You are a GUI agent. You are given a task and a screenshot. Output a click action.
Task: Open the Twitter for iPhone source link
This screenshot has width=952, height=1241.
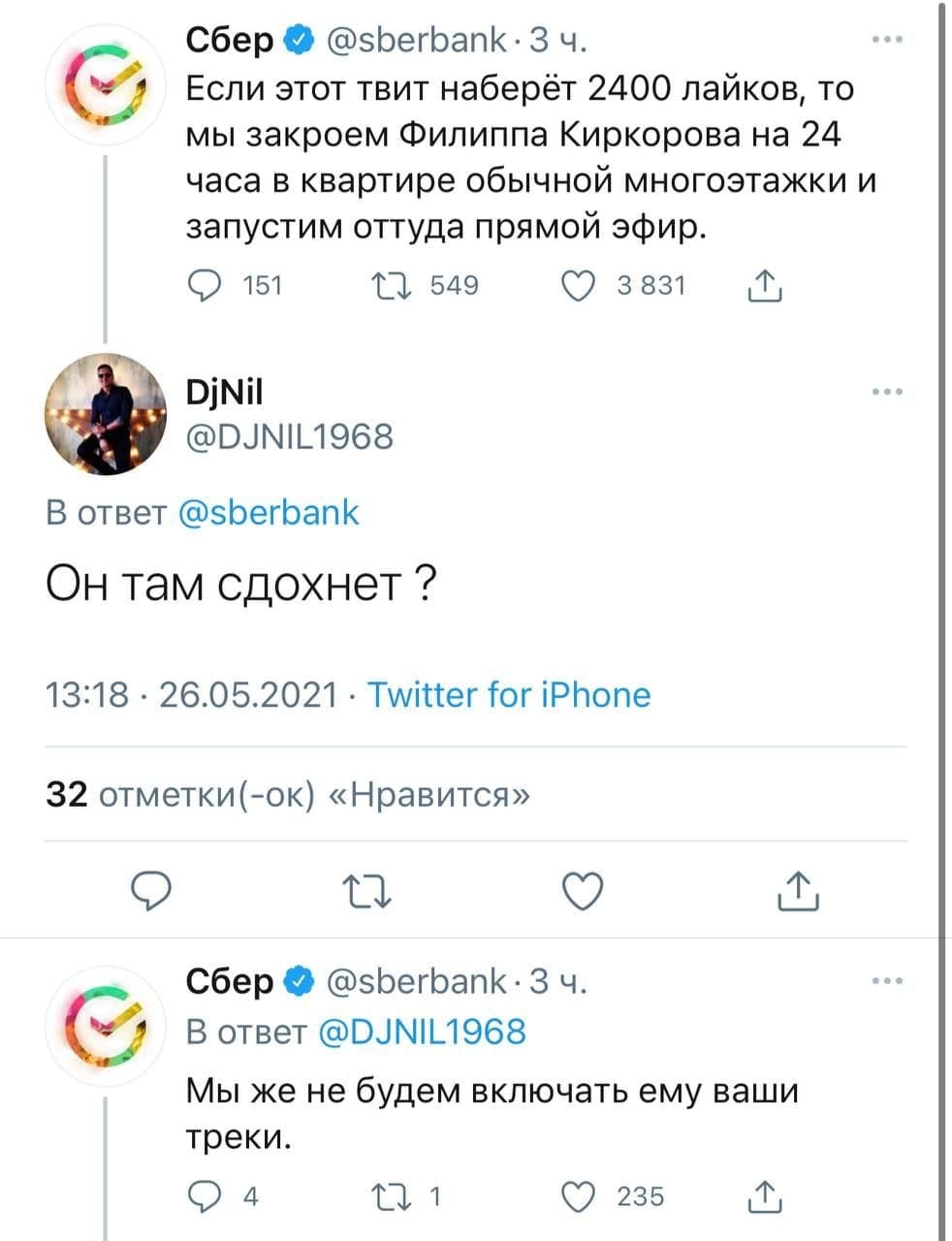point(509,694)
